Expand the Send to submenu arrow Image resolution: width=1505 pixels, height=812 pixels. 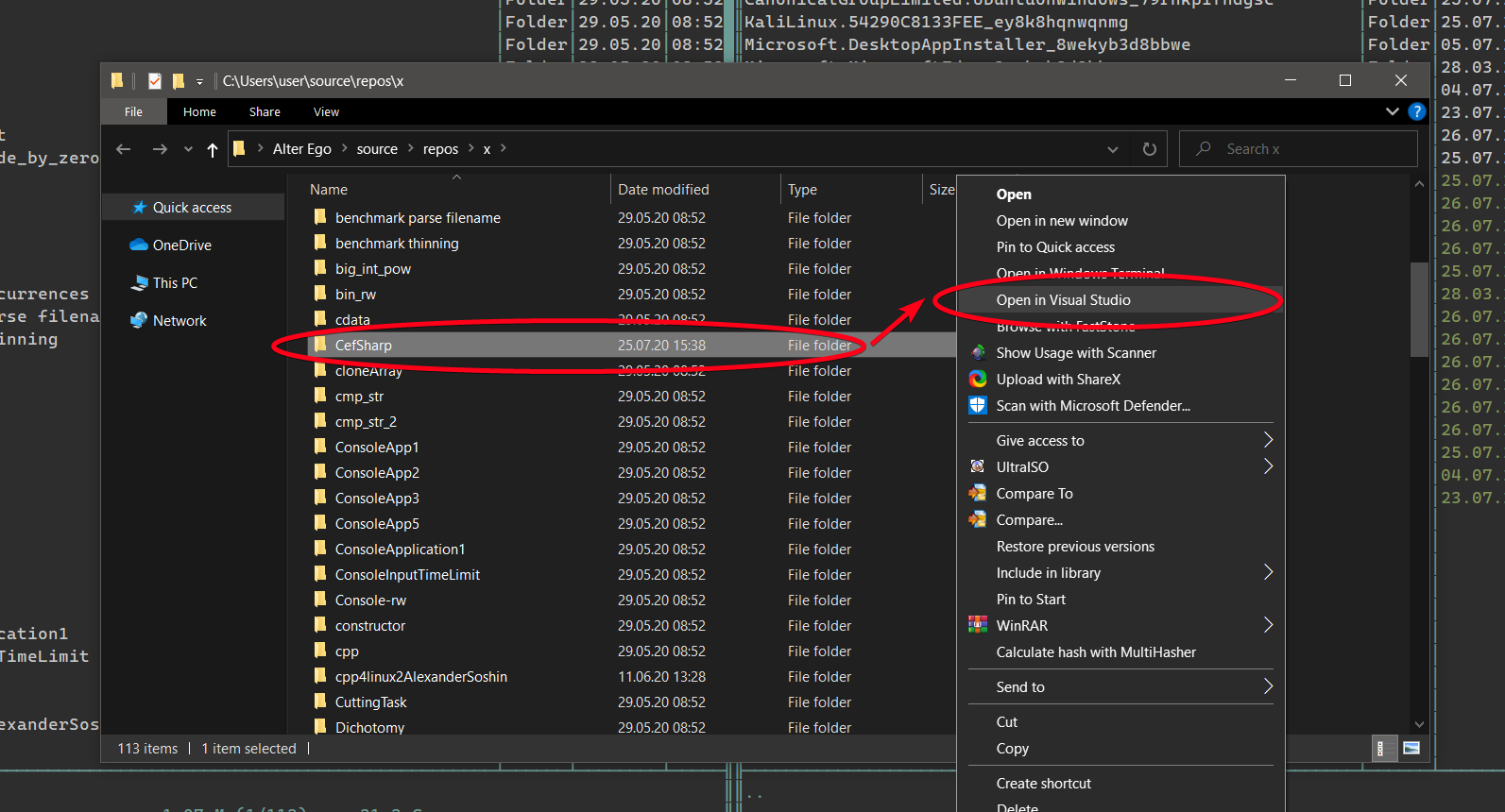coord(1268,686)
